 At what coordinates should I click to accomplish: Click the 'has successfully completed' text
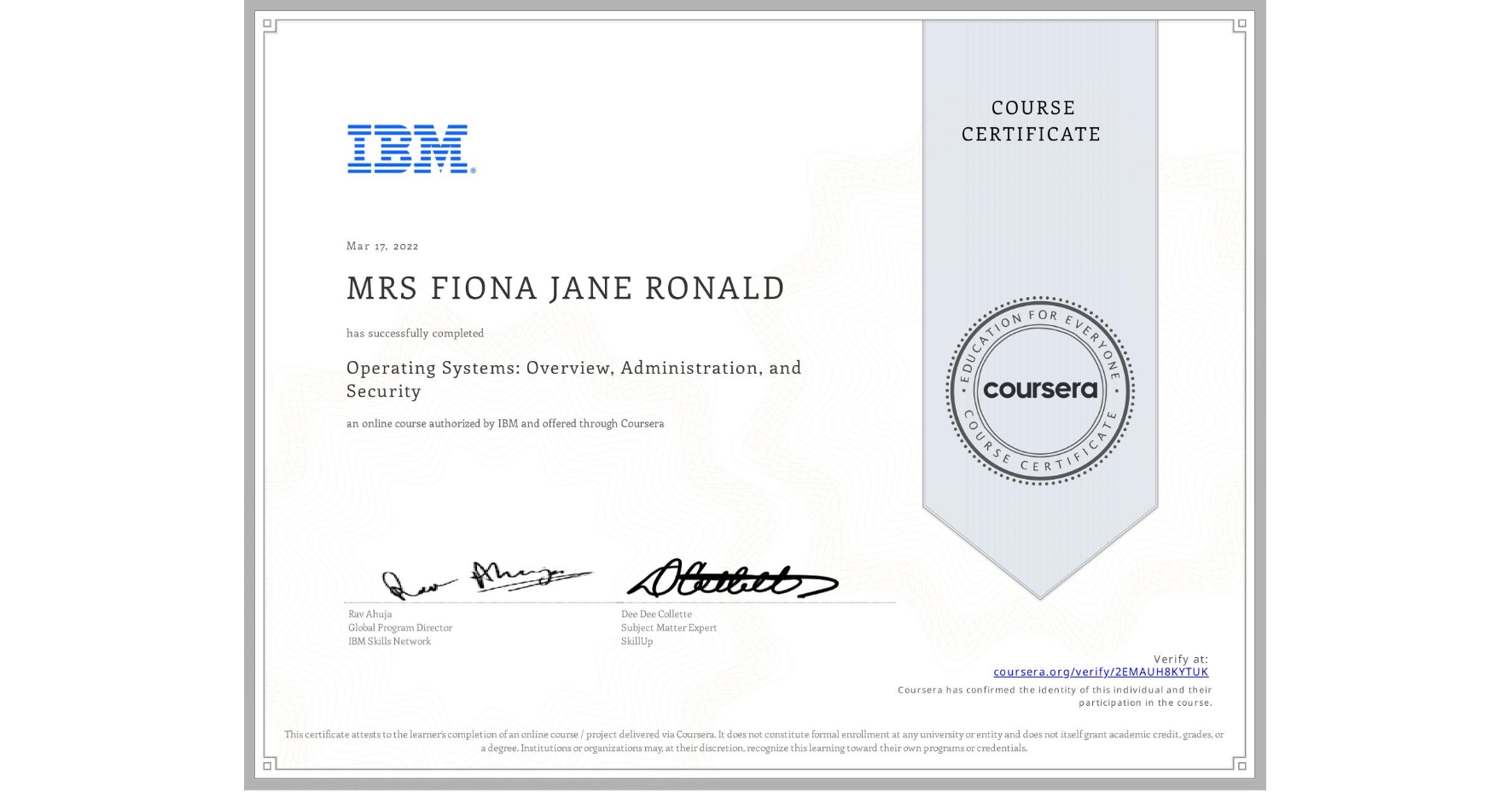[415, 334]
